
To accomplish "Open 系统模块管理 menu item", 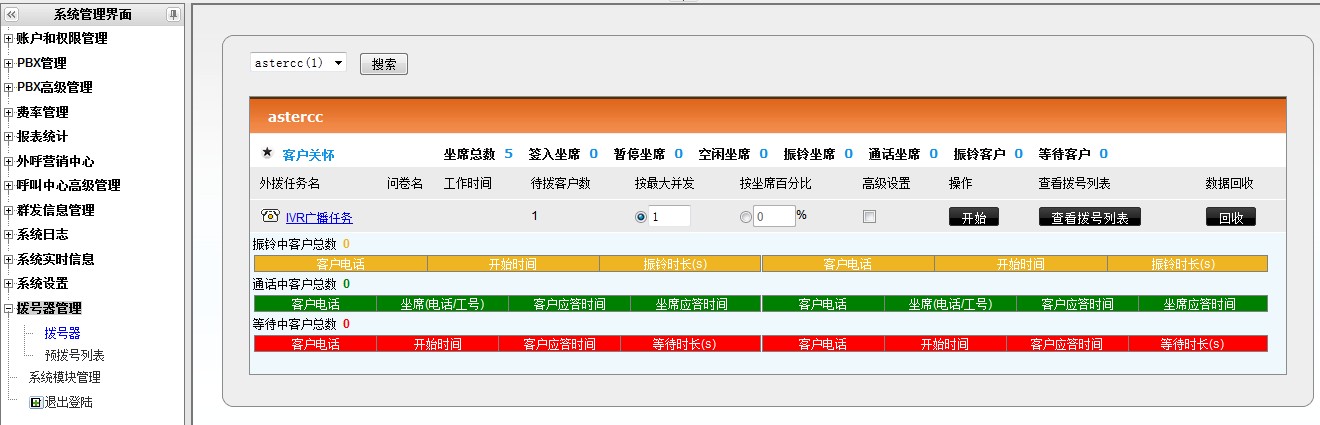I will click(64, 378).
